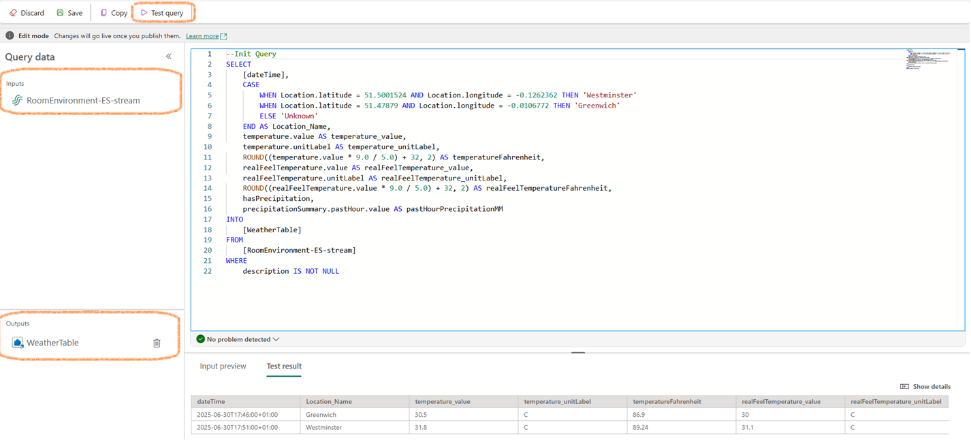Click the panel resize handle above tabs
This screenshot has height=440, width=971.
tap(578, 352)
